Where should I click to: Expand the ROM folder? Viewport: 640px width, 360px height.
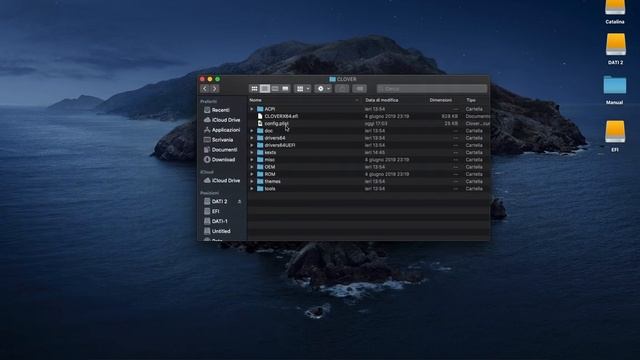[x=252, y=174]
